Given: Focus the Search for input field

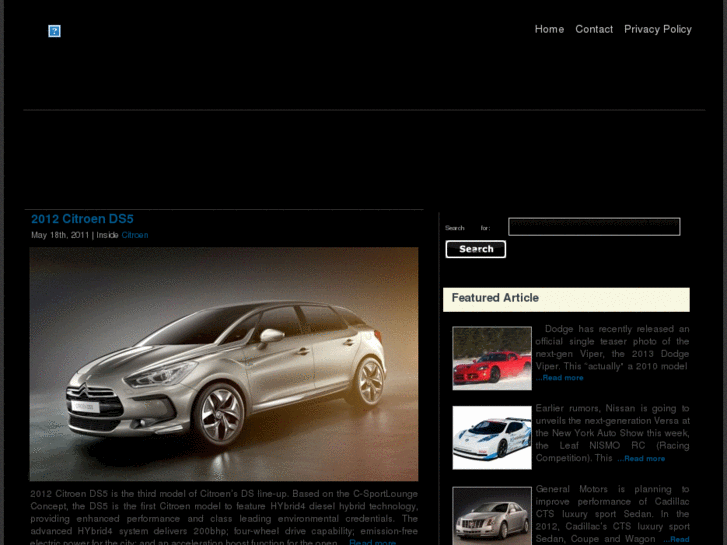Looking at the screenshot, I should [594, 227].
